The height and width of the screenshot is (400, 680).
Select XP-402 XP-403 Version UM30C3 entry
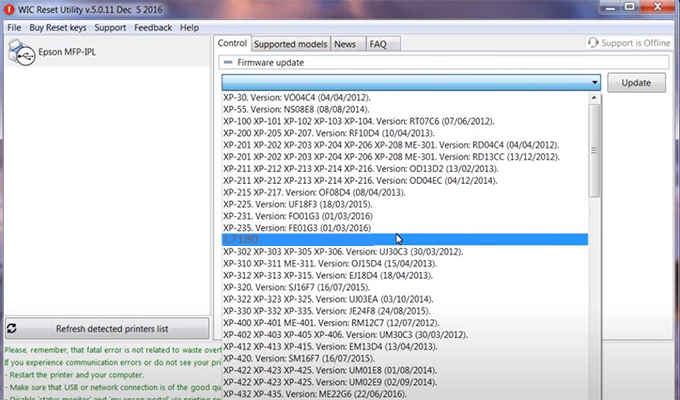(405, 334)
